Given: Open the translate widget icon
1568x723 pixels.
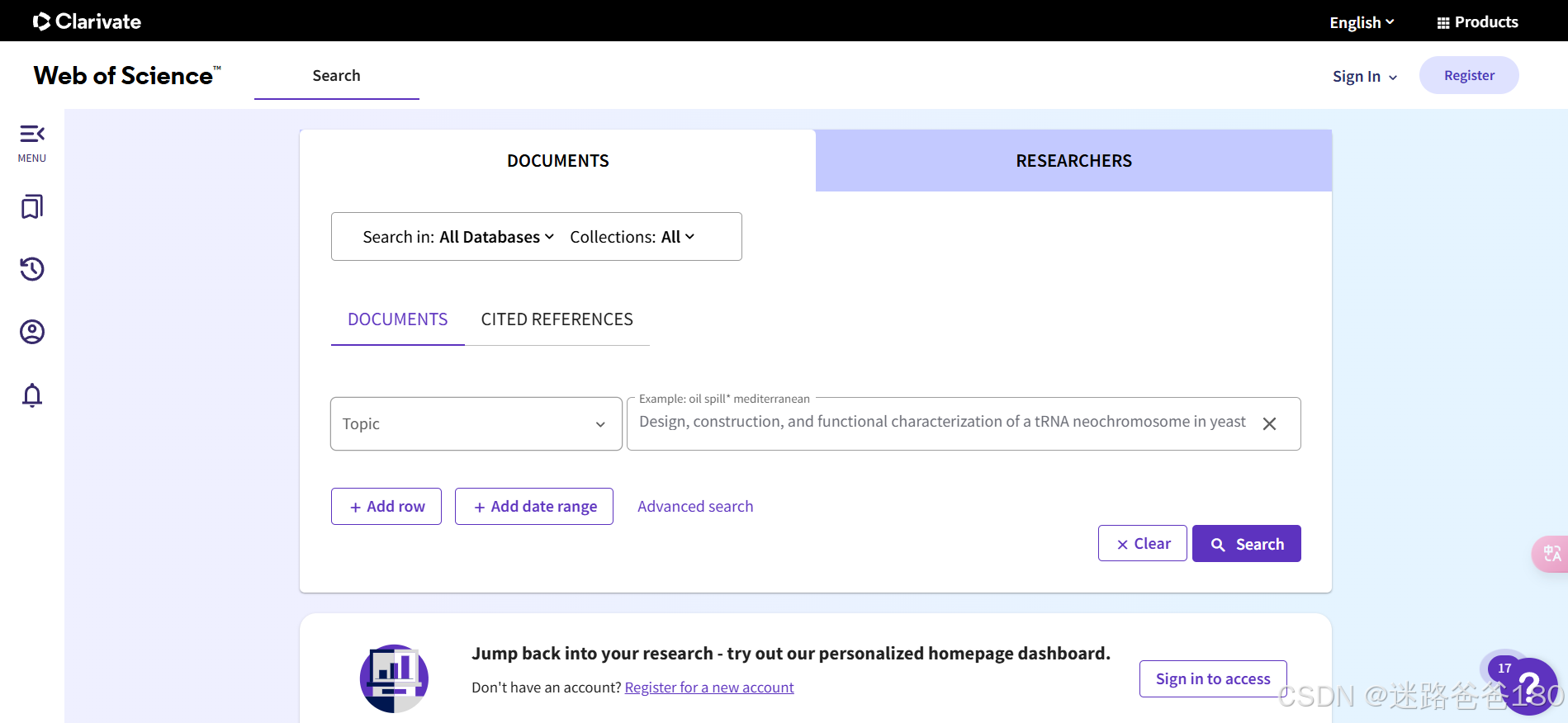Looking at the screenshot, I should pos(1551,554).
